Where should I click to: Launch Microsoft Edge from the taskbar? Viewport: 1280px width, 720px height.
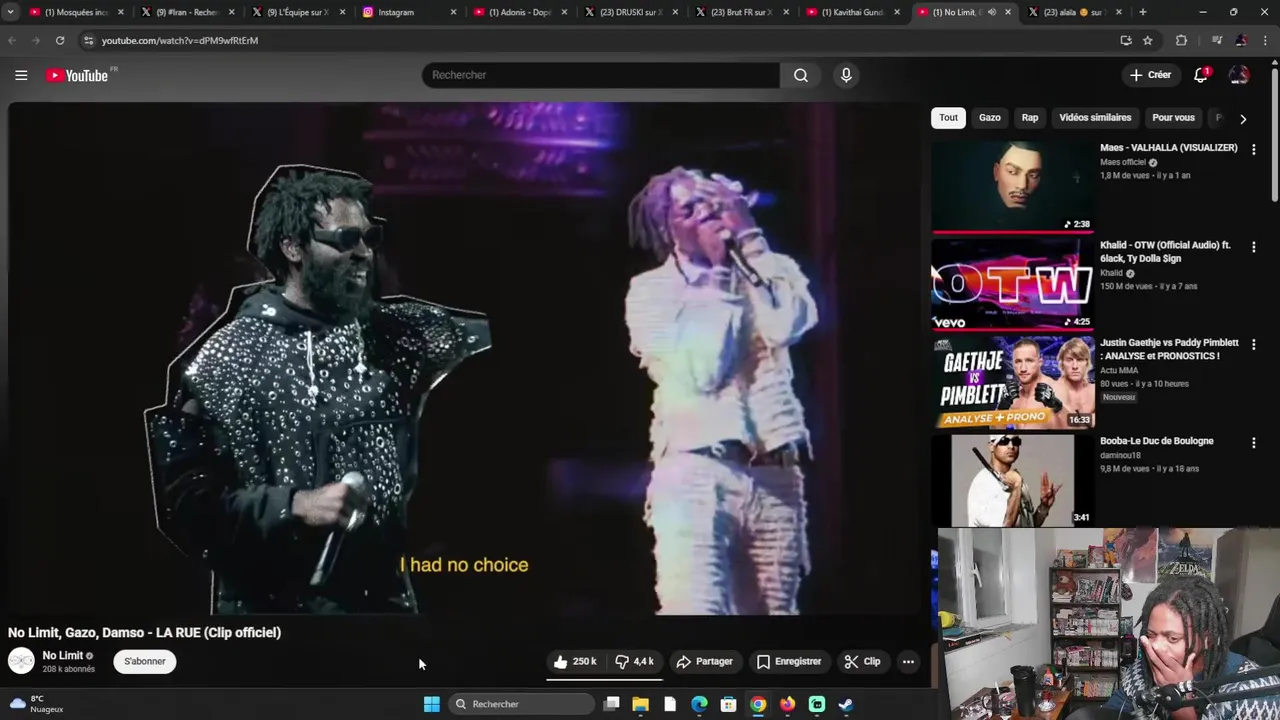pos(699,704)
